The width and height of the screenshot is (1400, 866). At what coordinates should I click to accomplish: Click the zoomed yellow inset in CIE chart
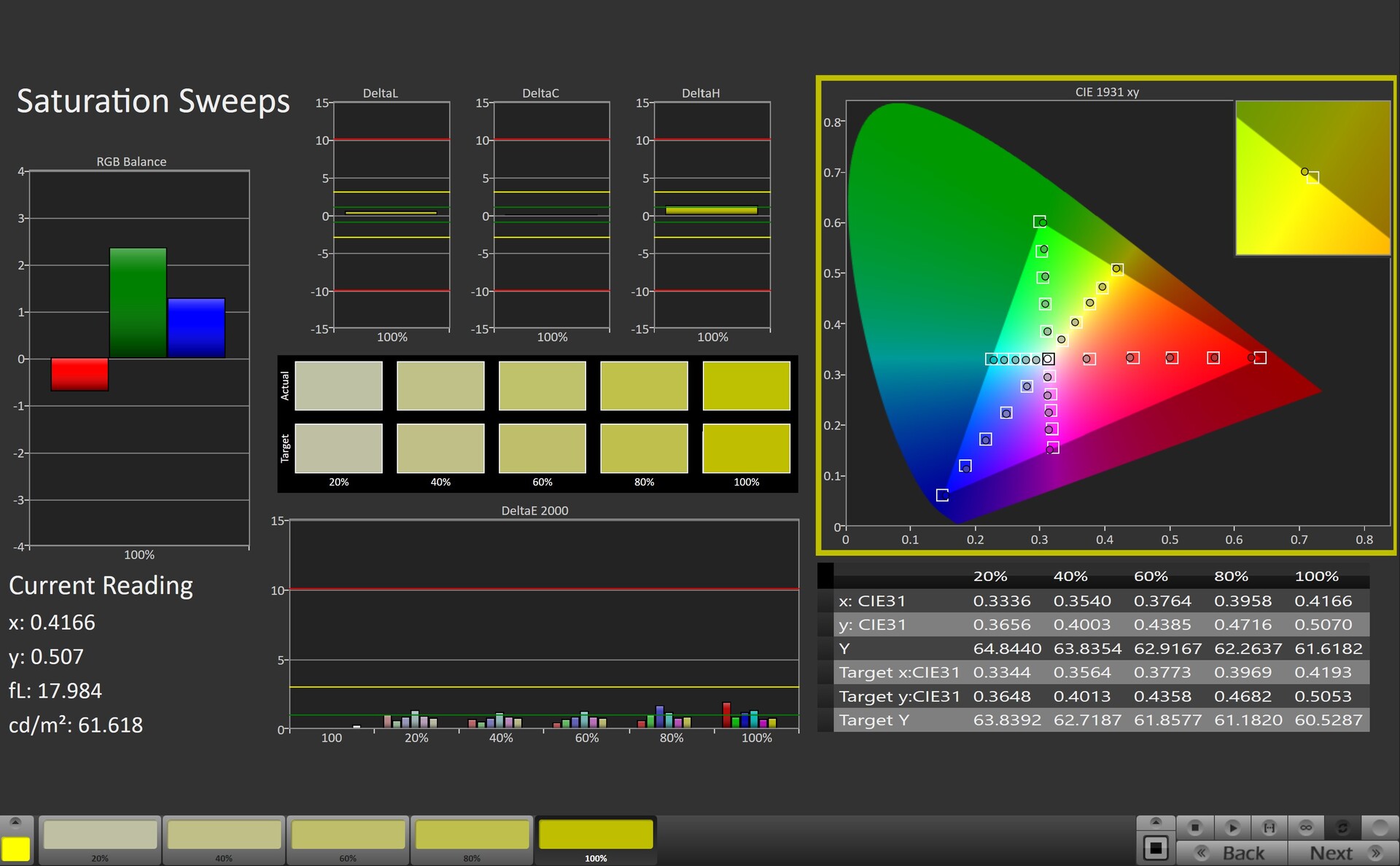[1312, 178]
